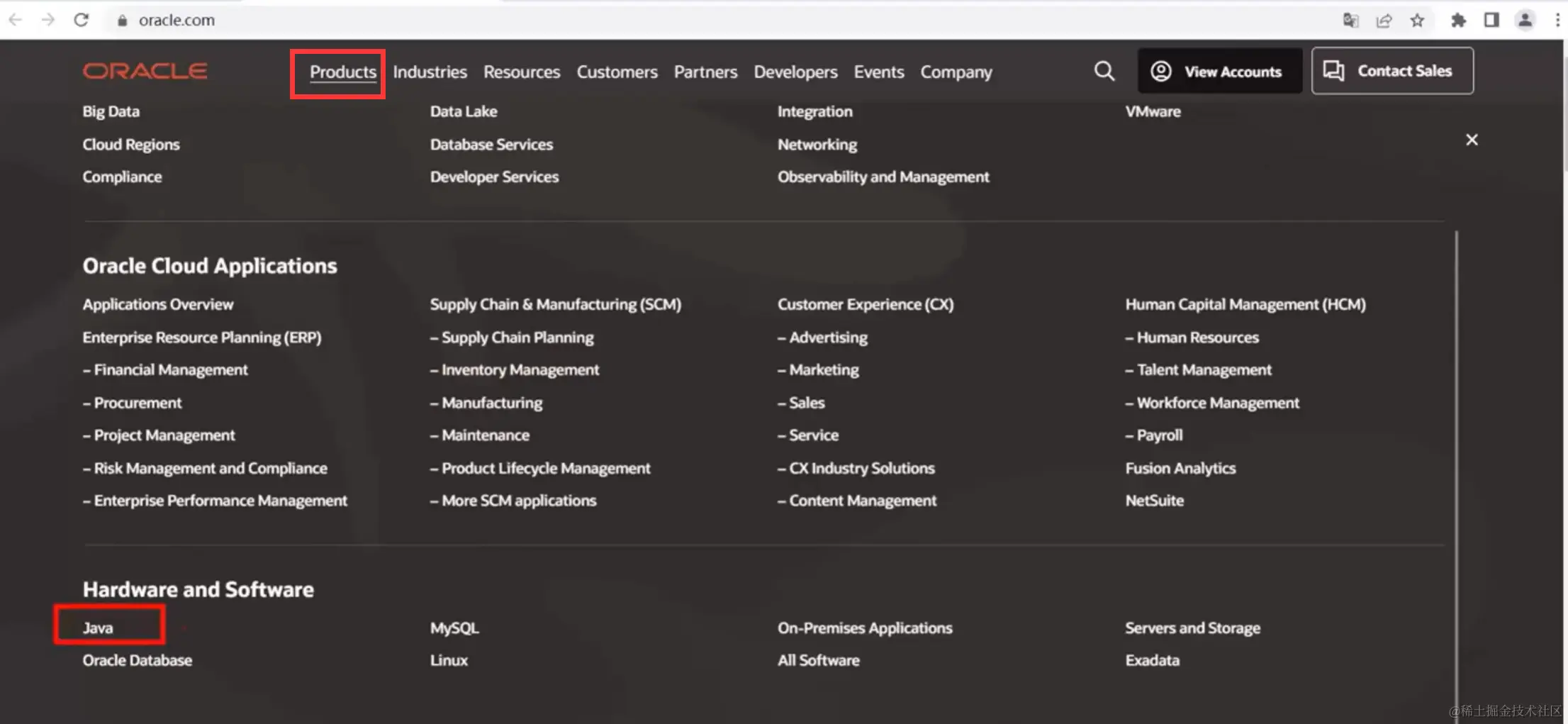1568x724 pixels.
Task: Open the Customers menu
Action: pos(617,72)
